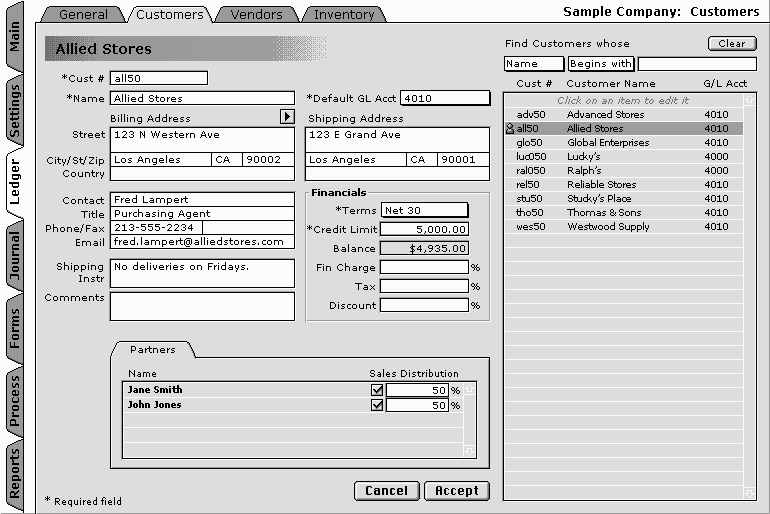Toggle John Jones sales distribution checkbox
Image resolution: width=770 pixels, height=514 pixels.
pos(377,405)
